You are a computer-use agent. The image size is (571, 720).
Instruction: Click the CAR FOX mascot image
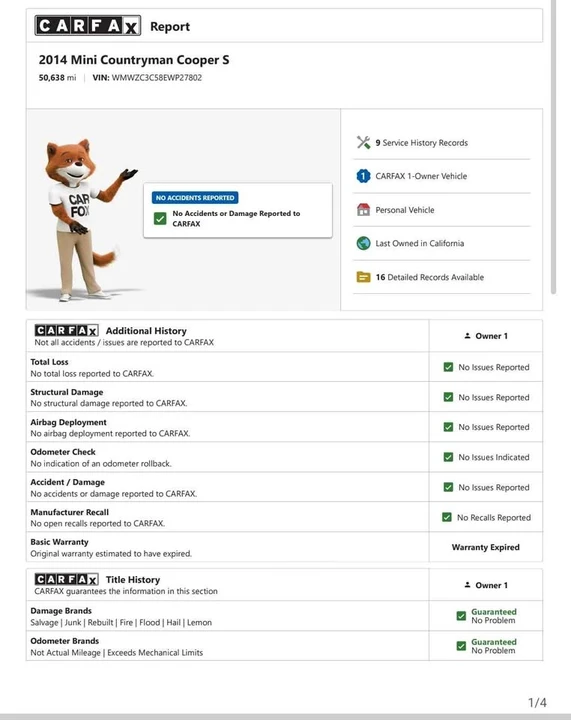coord(84,219)
